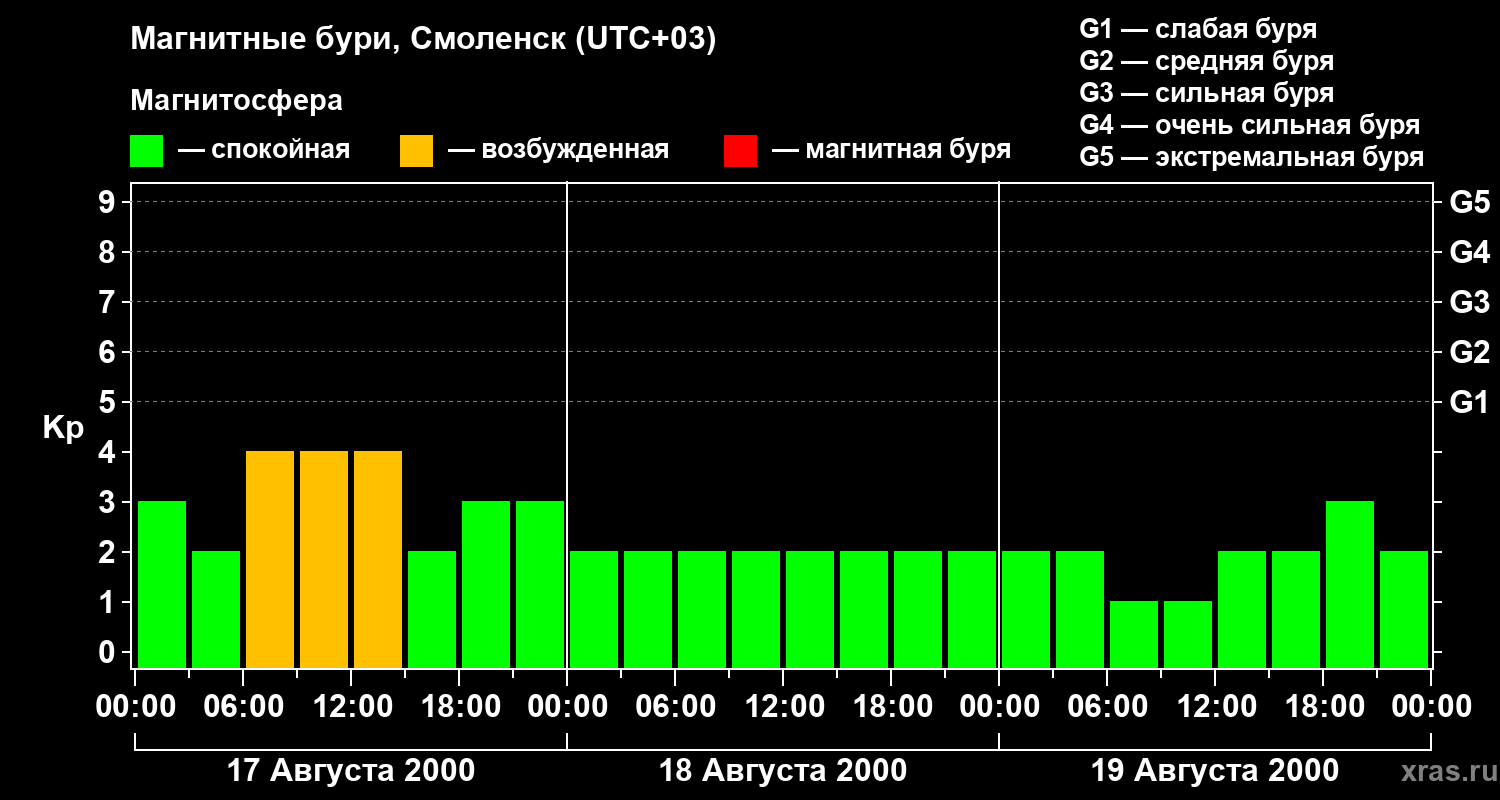Screen dimensions: 1500x800
Task: Click the red "магнитная буря" legend swatch
Action: [740, 151]
